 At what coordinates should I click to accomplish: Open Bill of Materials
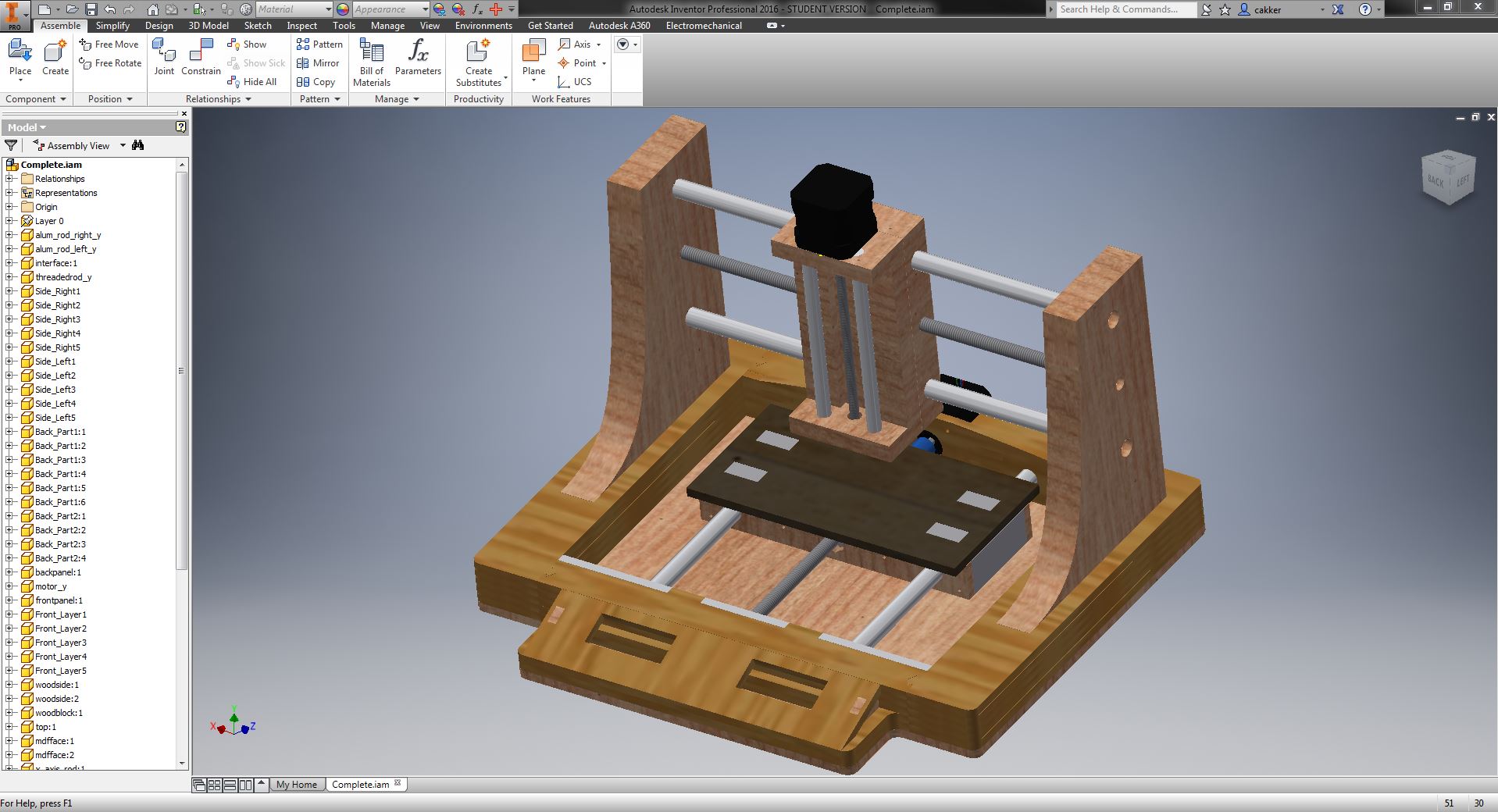371,62
